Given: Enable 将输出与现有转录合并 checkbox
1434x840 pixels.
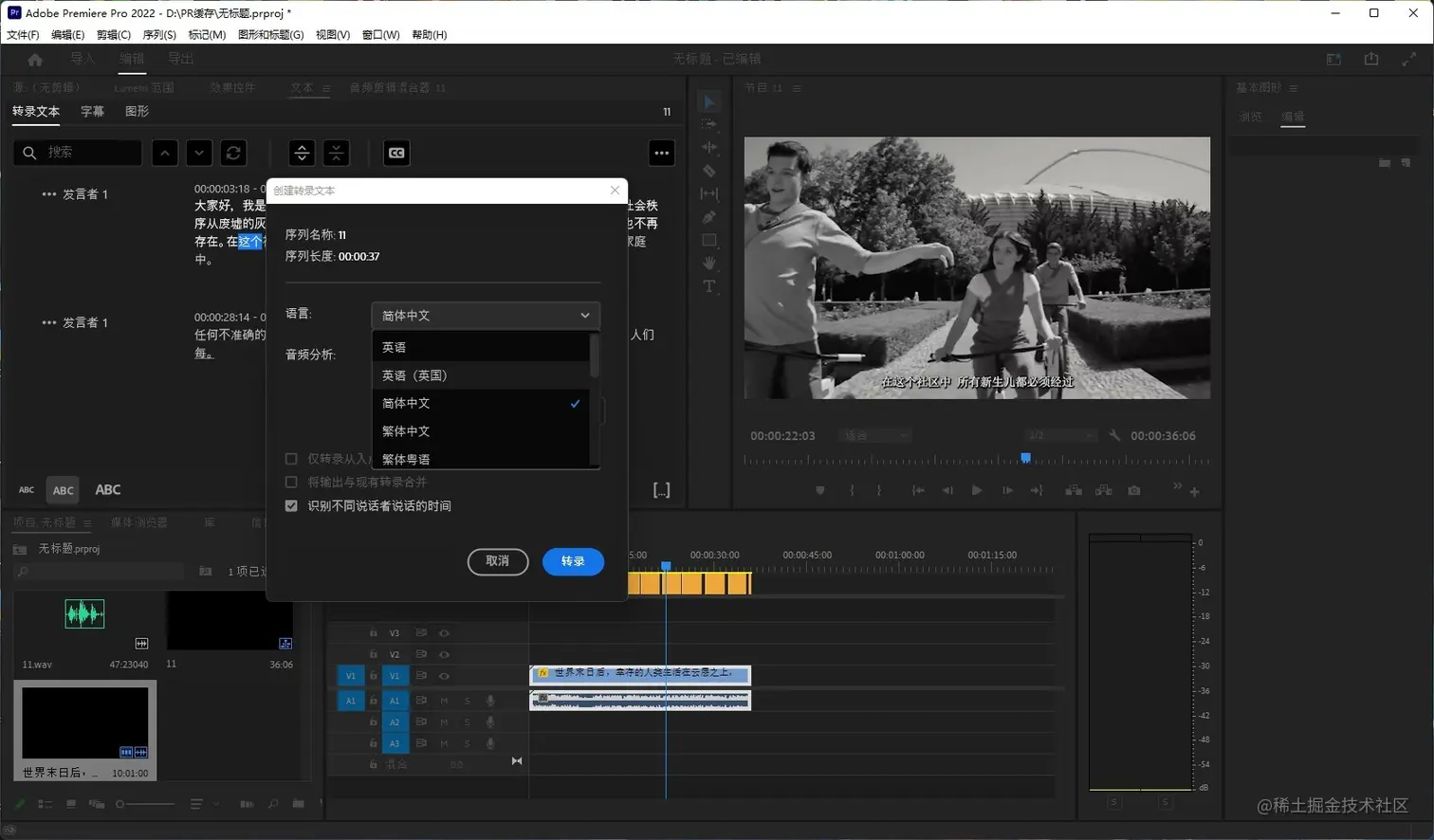Looking at the screenshot, I should (291, 482).
